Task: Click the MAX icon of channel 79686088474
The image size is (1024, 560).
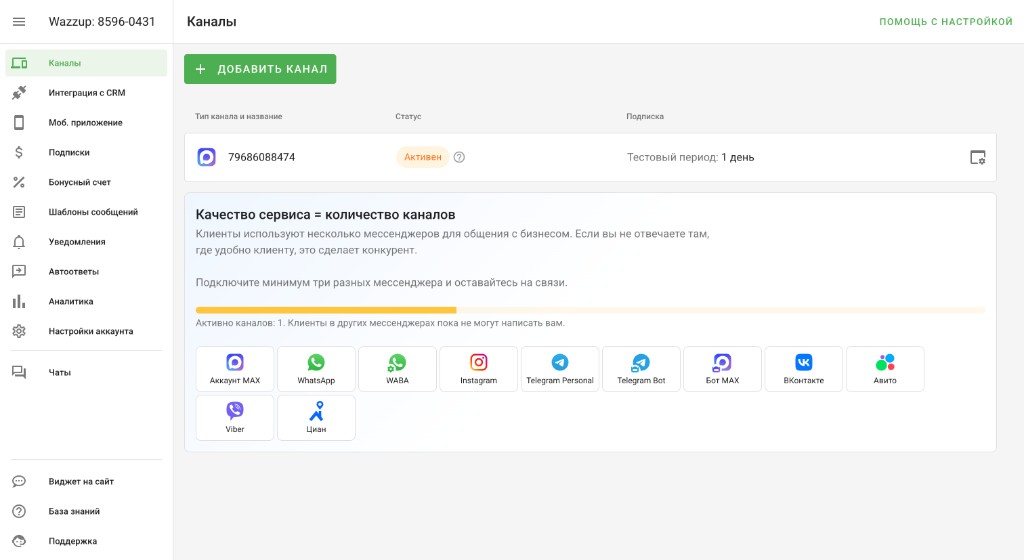Action: [x=206, y=157]
